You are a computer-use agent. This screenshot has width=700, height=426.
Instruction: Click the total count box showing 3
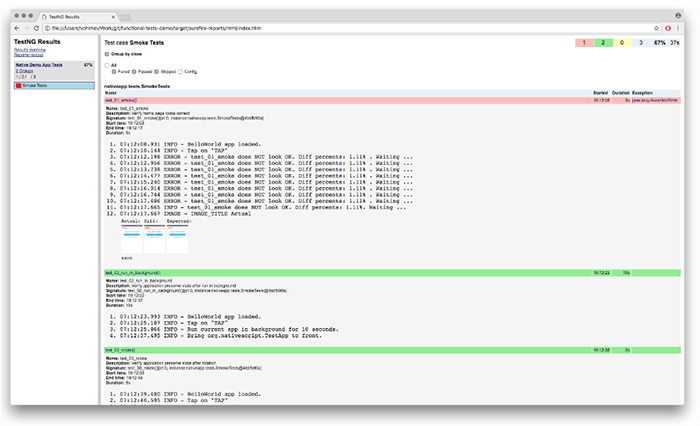pyautogui.click(x=641, y=43)
